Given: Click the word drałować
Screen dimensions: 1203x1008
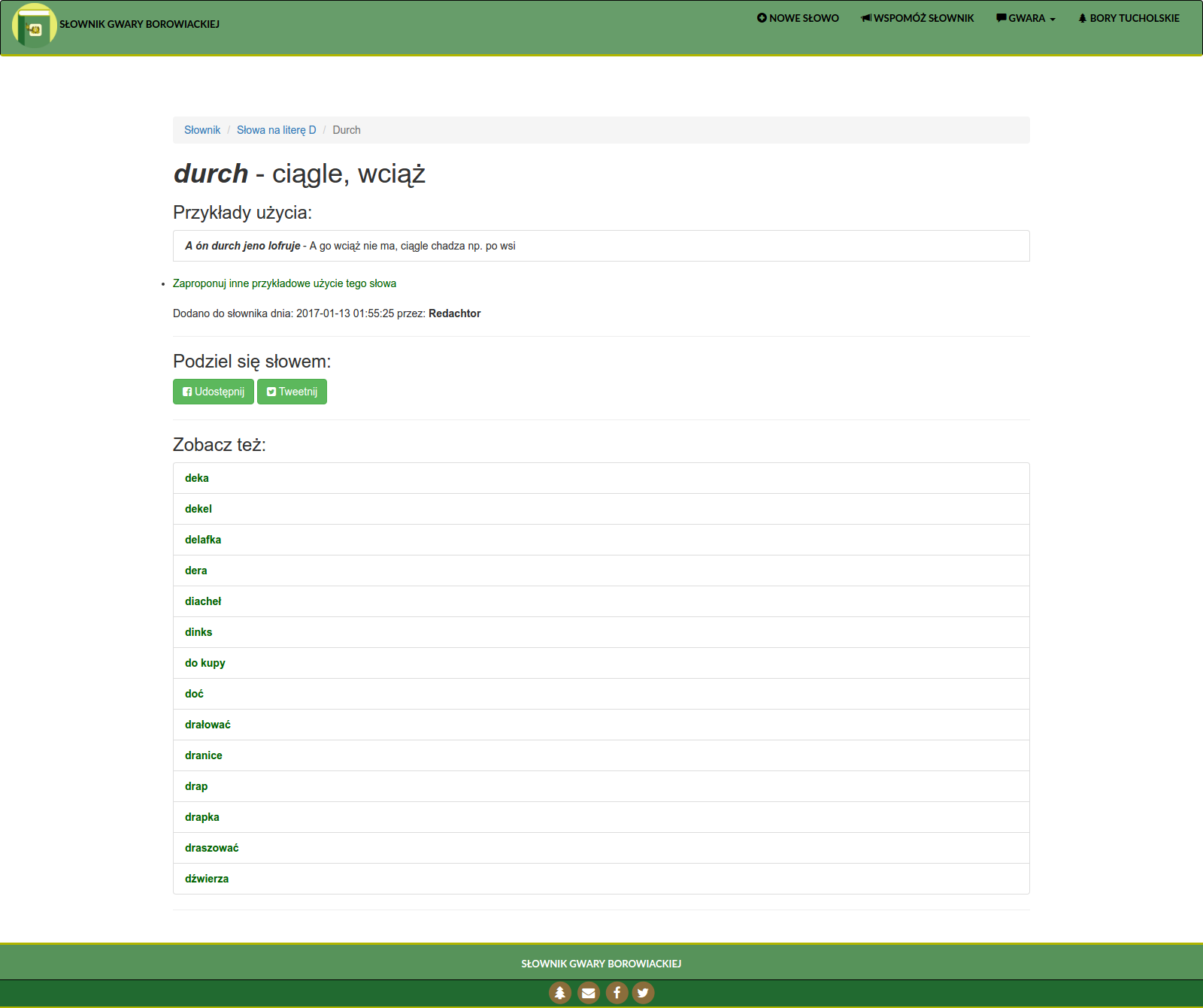Looking at the screenshot, I should point(208,725).
